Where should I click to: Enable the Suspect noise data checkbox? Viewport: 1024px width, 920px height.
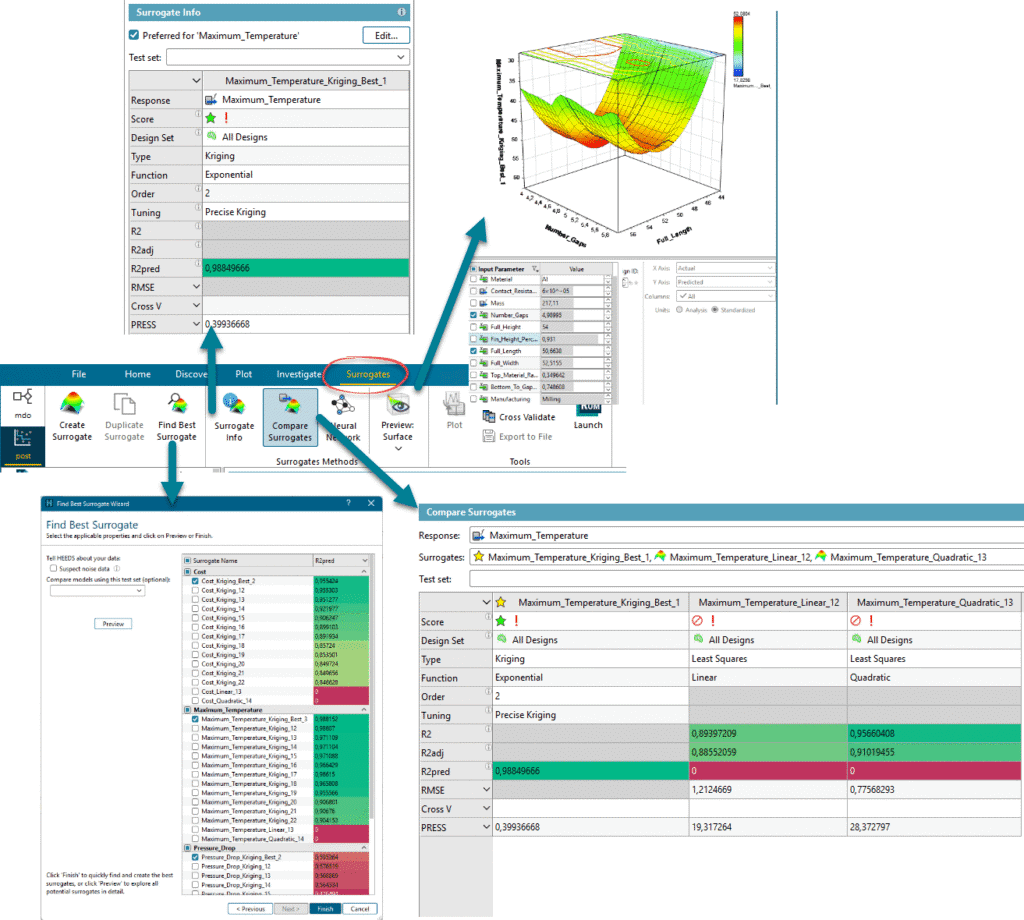pyautogui.click(x=53, y=568)
